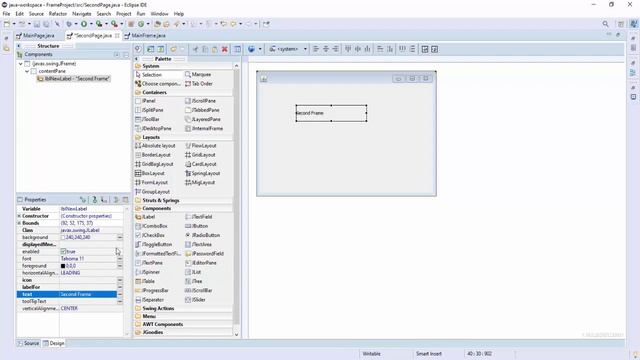Open the File menu

(x=6, y=14)
